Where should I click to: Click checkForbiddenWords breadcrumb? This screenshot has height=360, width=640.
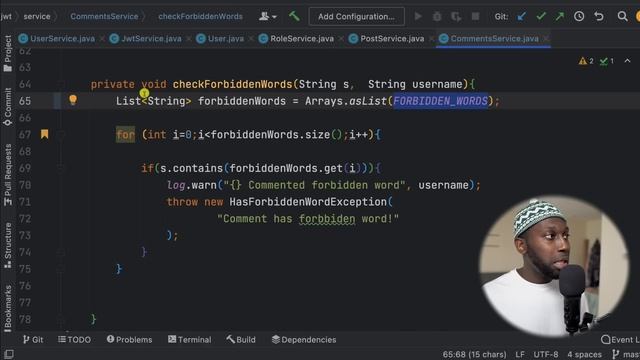tap(200, 16)
